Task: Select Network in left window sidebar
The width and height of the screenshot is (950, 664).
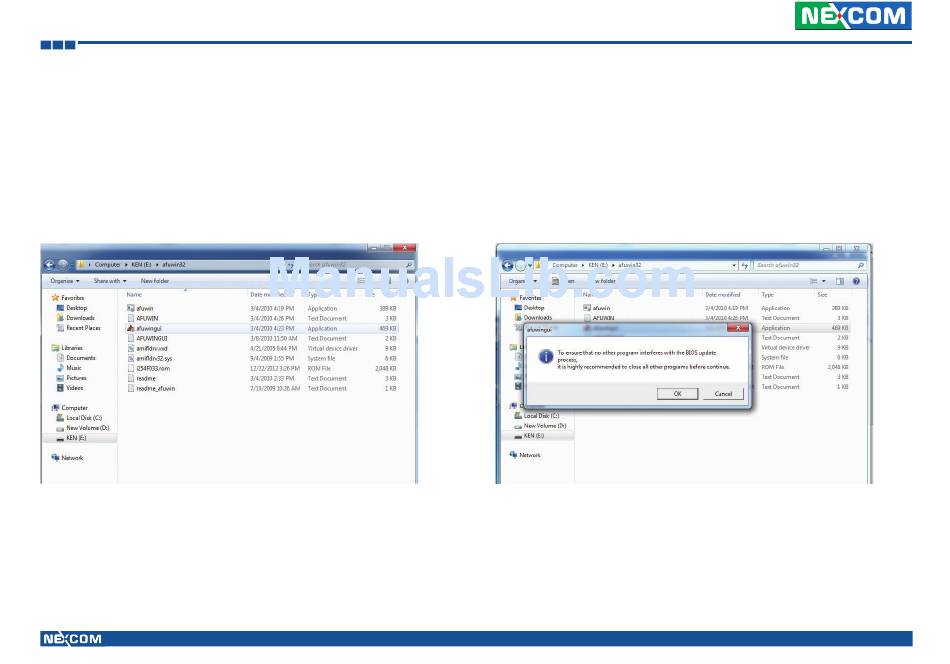Action: 72,458
